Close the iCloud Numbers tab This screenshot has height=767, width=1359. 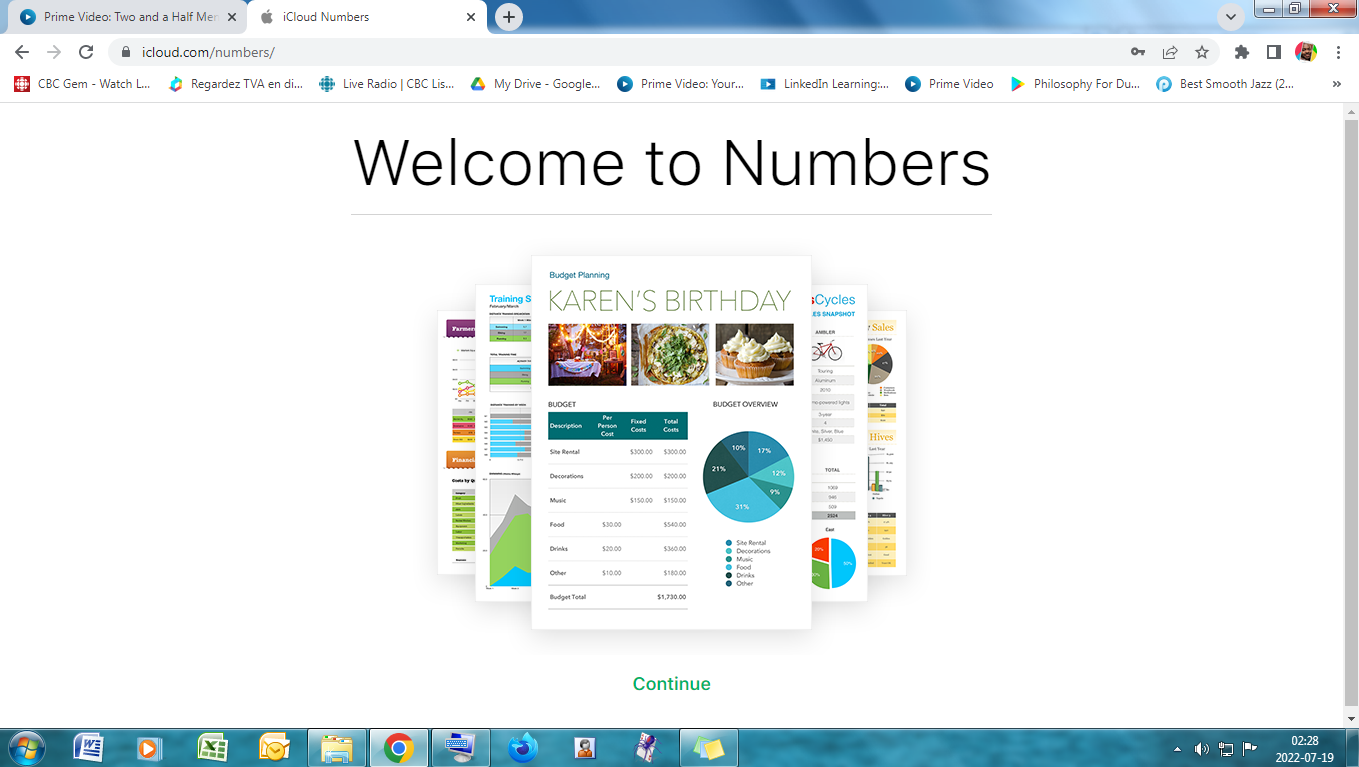pyautogui.click(x=472, y=17)
